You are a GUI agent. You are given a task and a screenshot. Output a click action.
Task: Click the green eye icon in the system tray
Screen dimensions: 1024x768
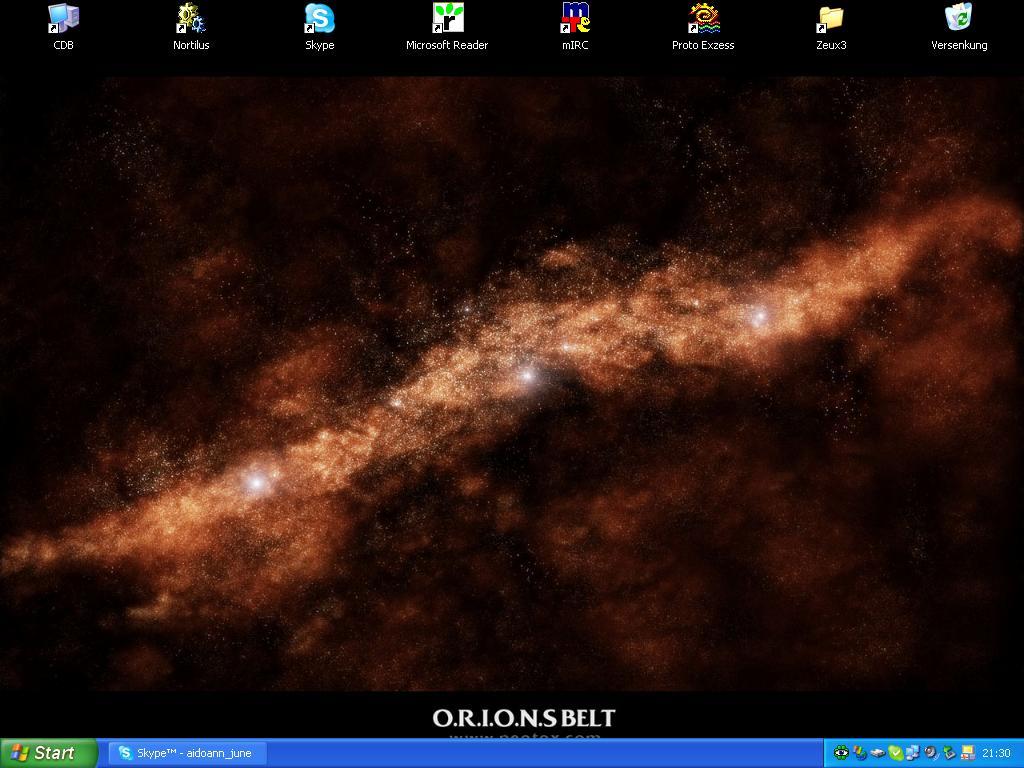pos(842,753)
